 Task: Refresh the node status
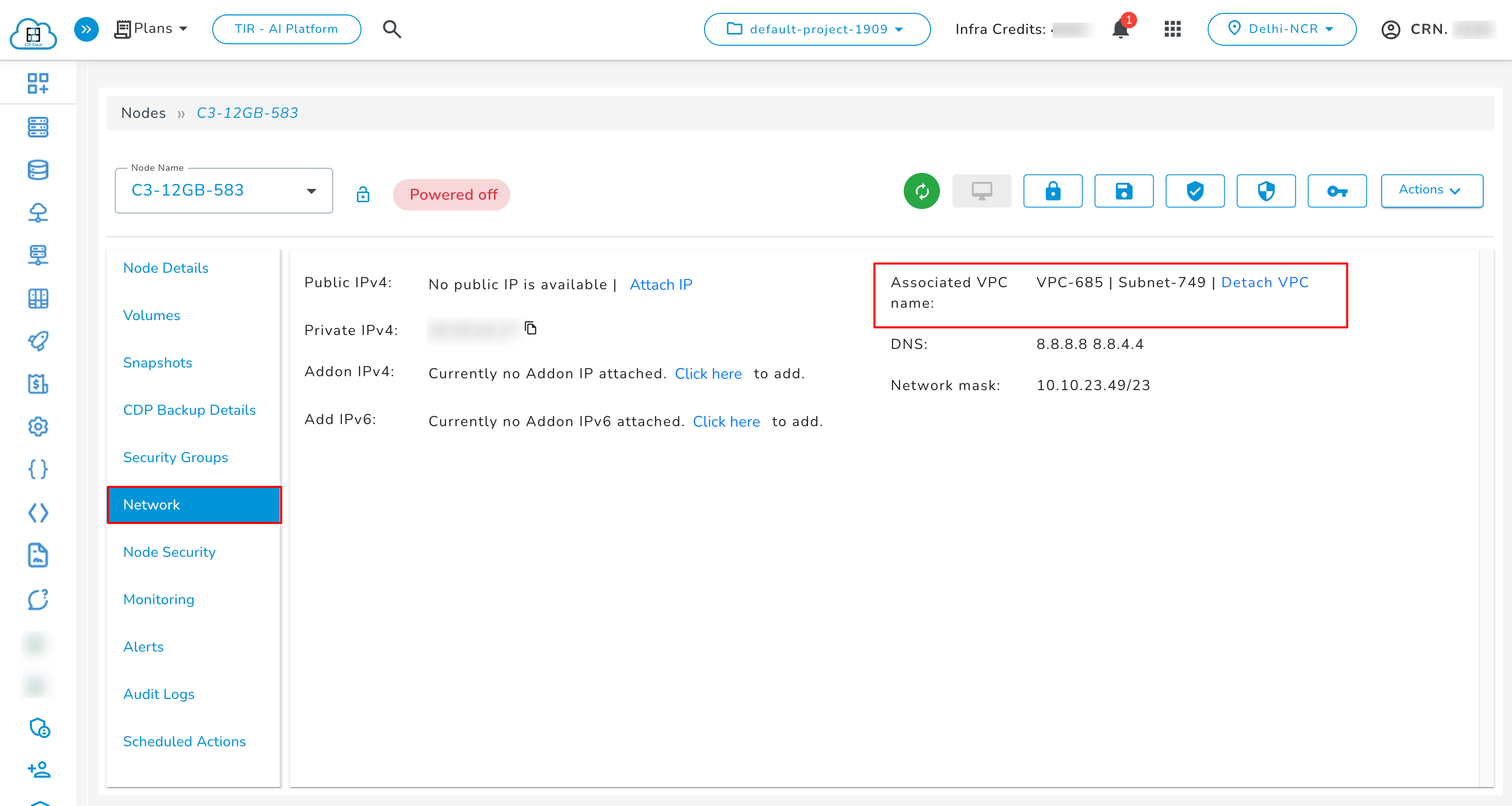click(921, 190)
